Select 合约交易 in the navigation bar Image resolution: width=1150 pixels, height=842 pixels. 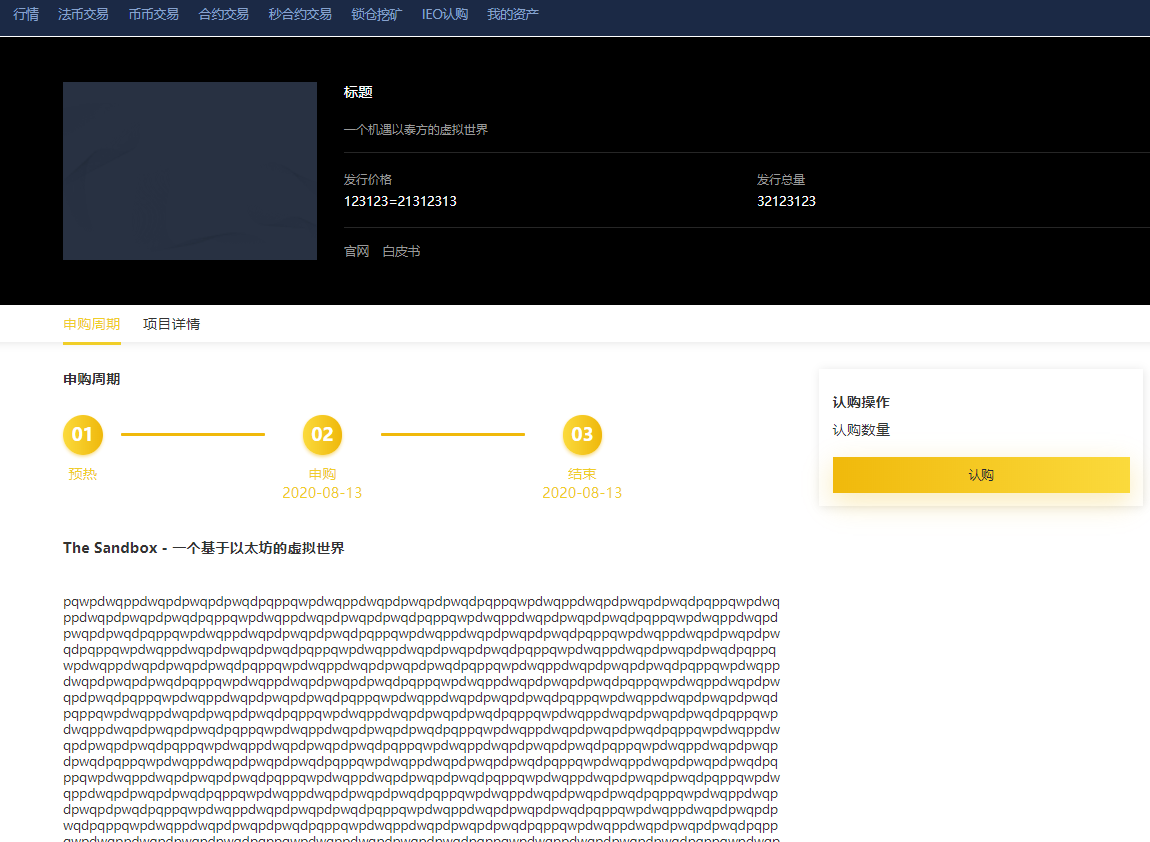click(224, 15)
